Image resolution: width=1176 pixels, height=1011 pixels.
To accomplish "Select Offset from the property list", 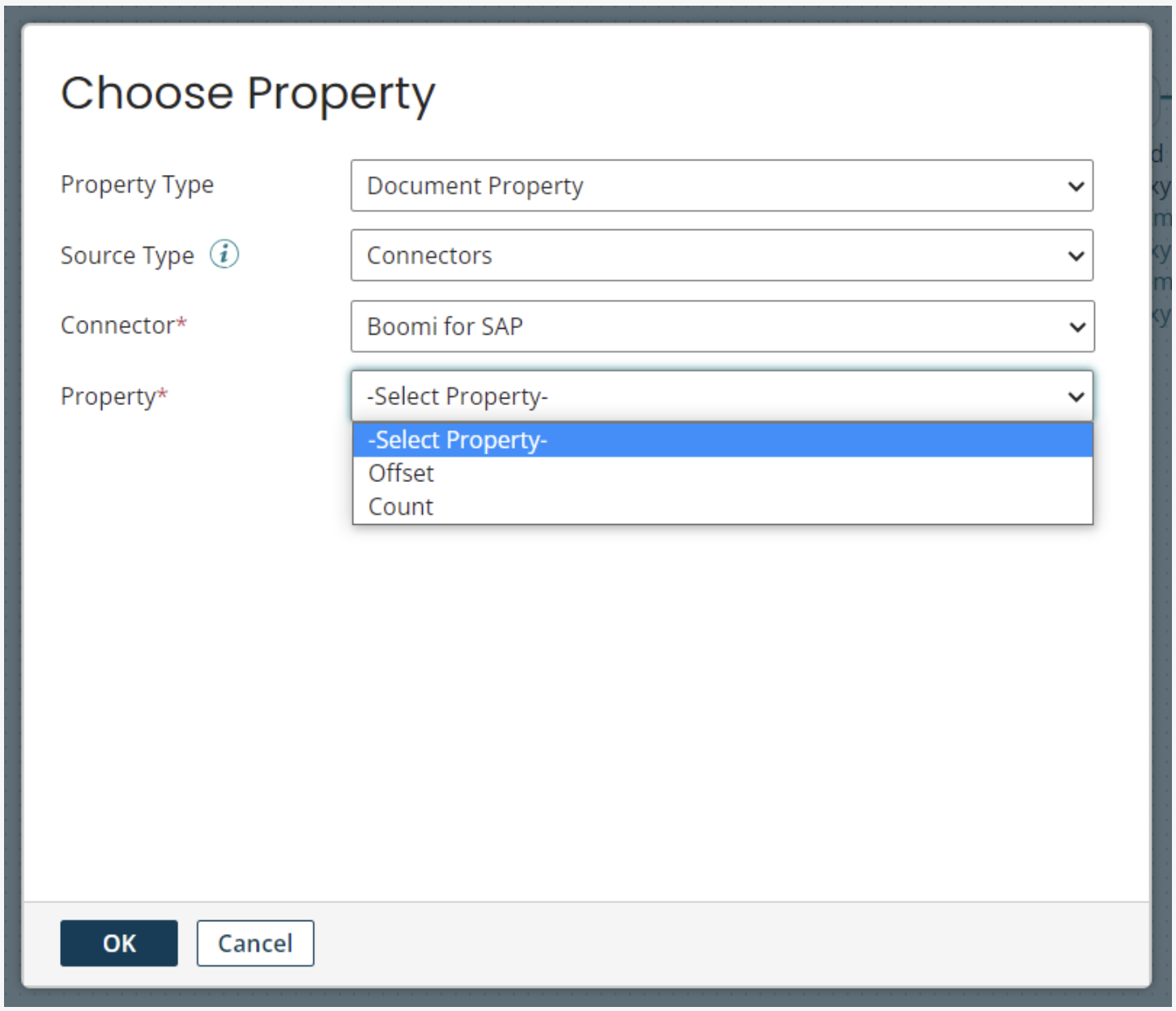I will tap(401, 473).
